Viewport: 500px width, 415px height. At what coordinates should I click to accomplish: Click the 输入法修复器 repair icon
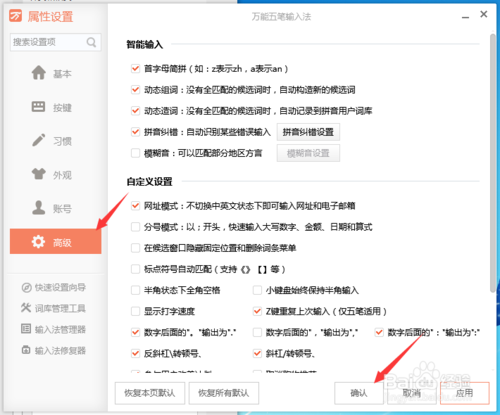click(x=26, y=350)
